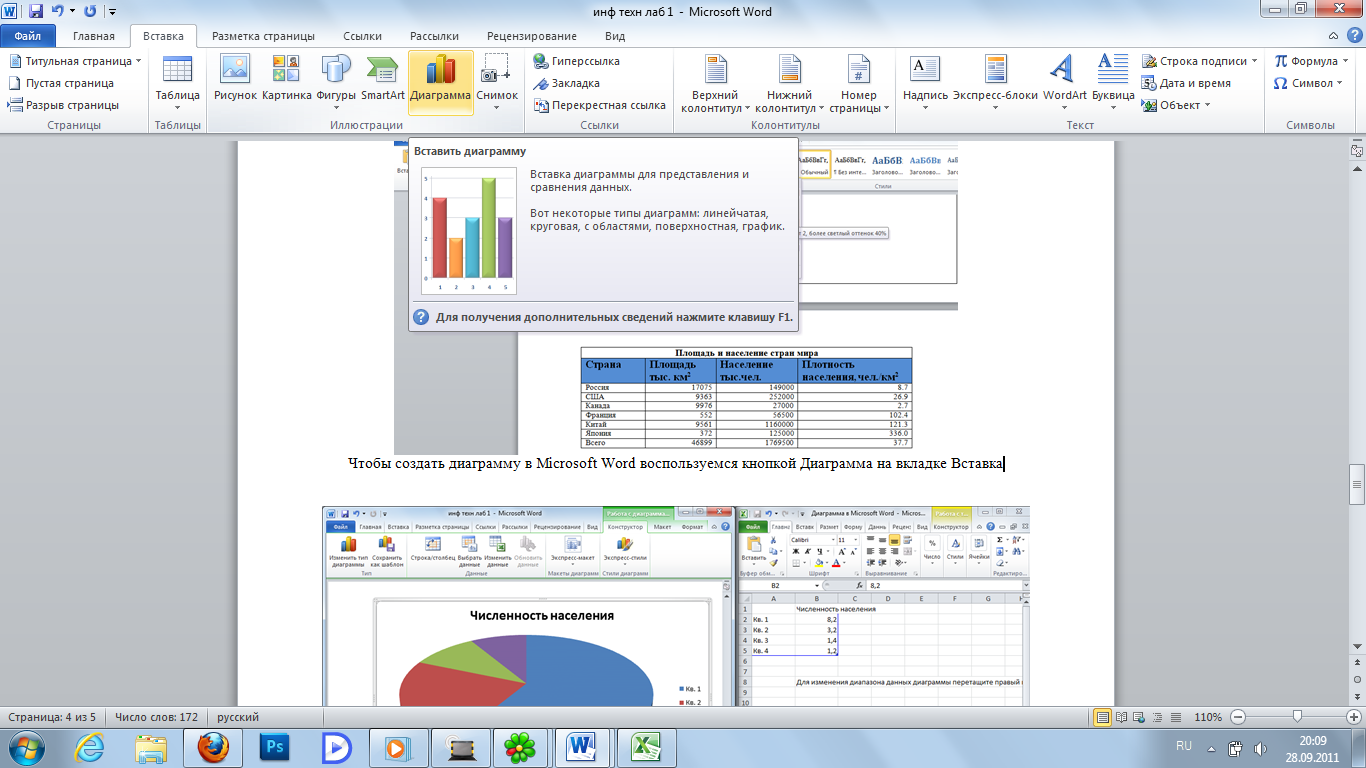Insert a Формула equation
Screen dimensions: 1366x768
coord(1311,61)
